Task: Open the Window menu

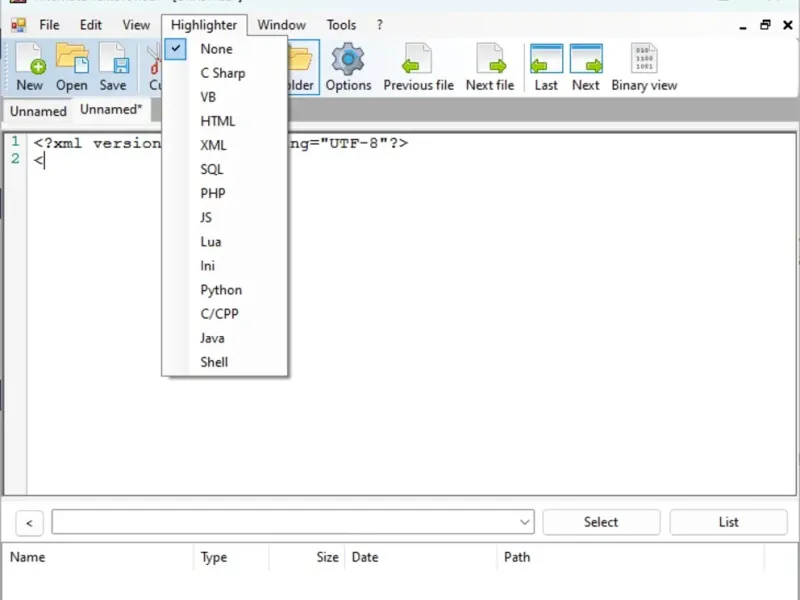Action: coord(281,24)
